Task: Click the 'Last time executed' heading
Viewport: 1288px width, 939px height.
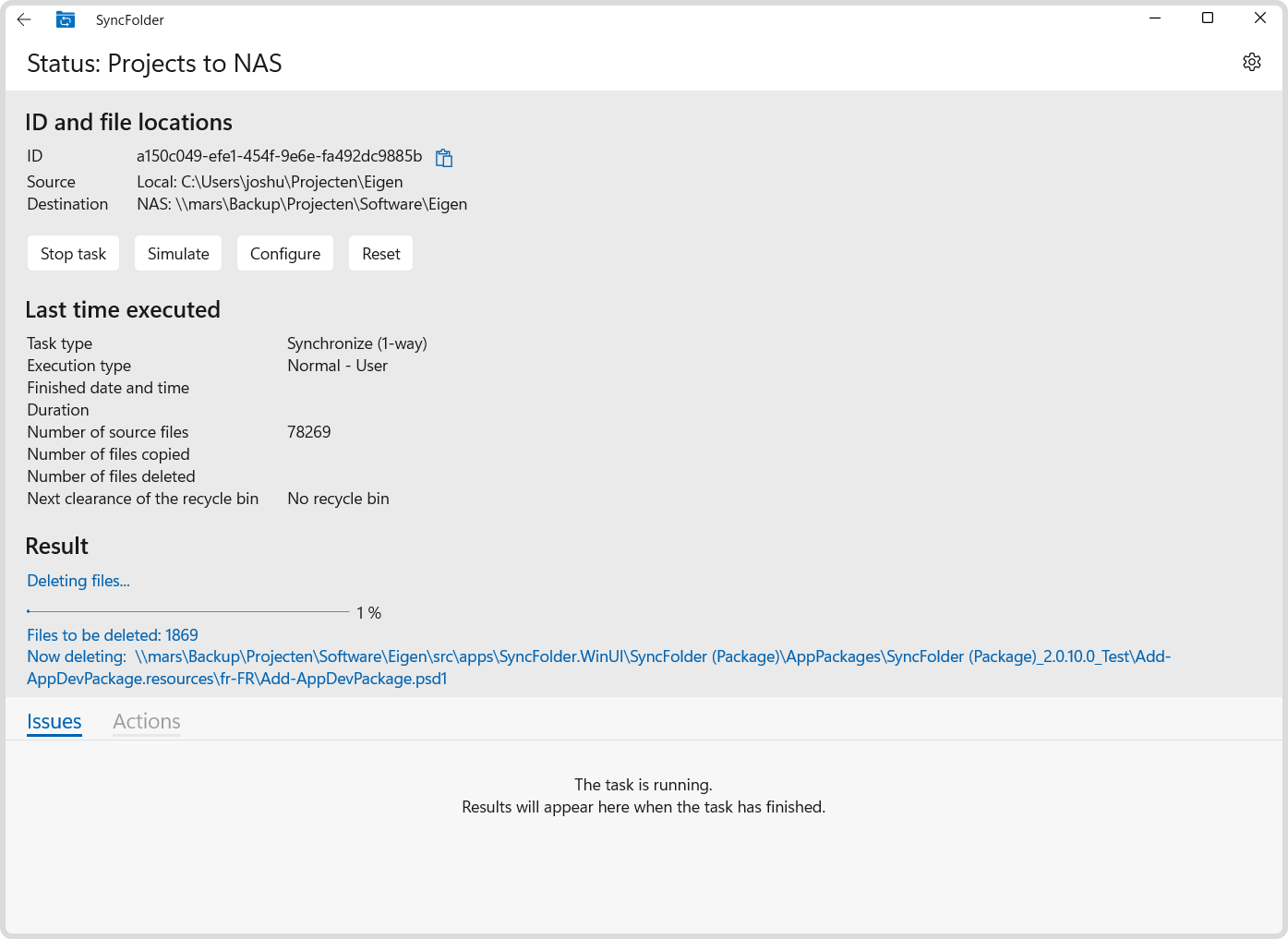Action: [123, 309]
